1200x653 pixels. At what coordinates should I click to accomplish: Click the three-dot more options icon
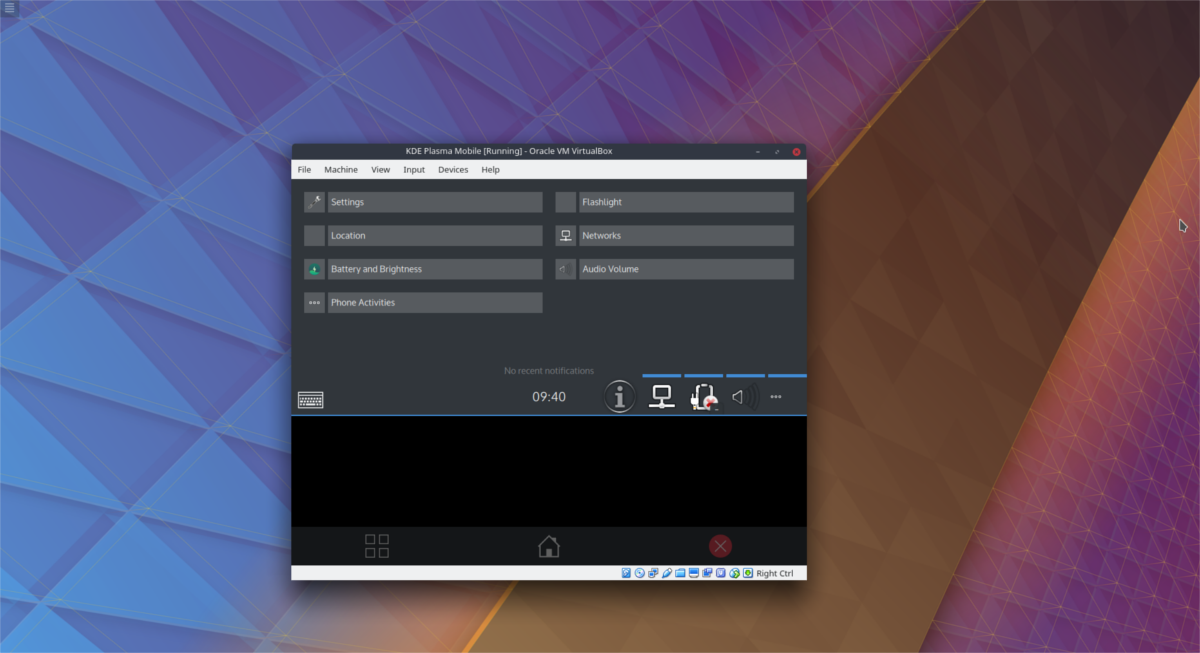pos(776,397)
